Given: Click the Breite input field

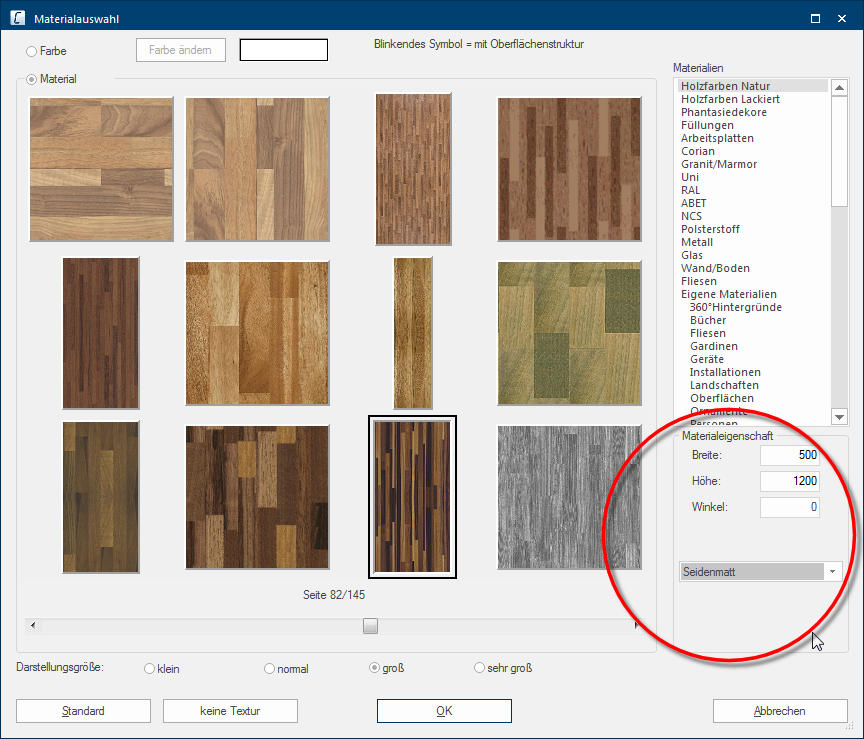Looking at the screenshot, I should 789,456.
